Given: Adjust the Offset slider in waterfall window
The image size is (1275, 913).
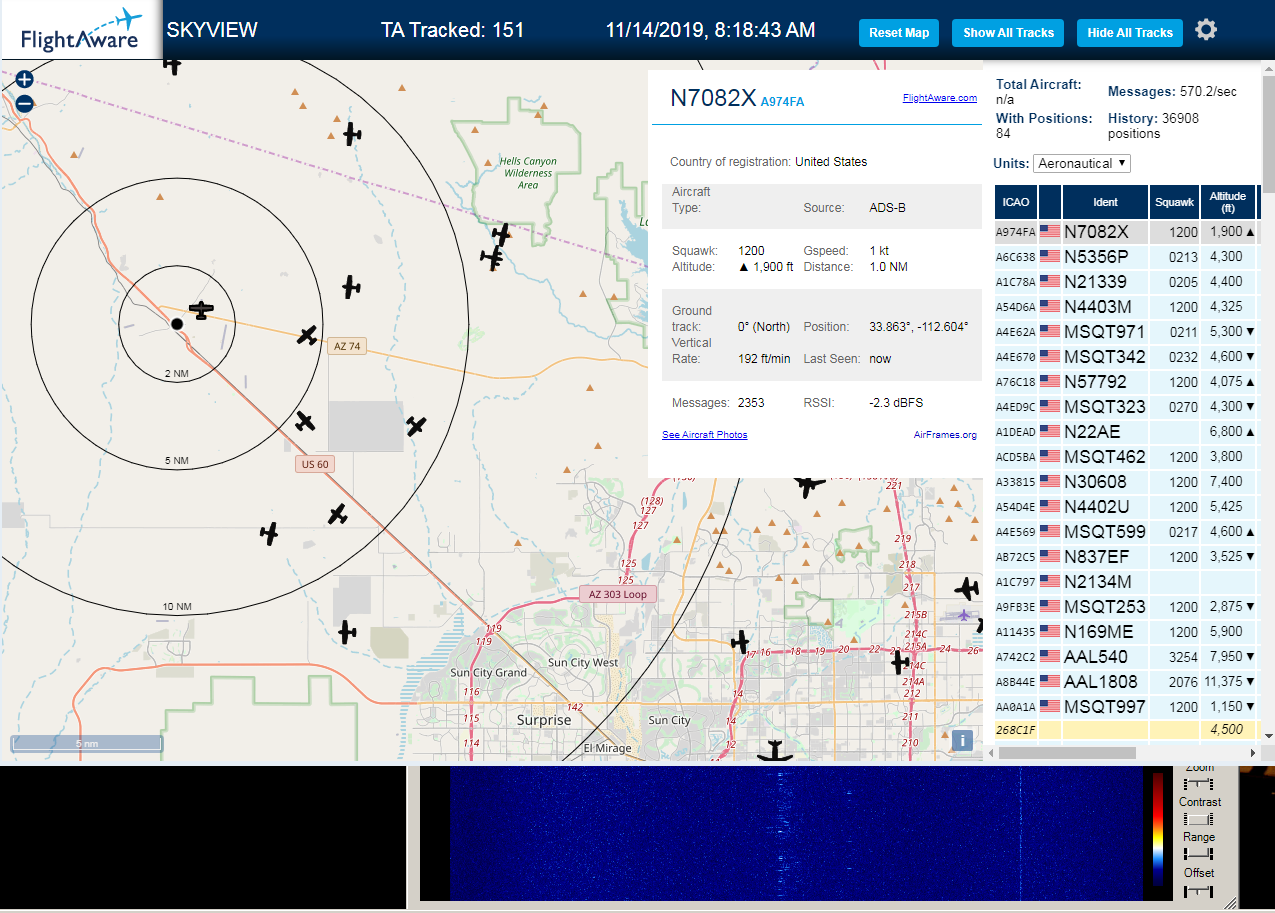Looking at the screenshot, I should pyautogui.click(x=1198, y=889).
